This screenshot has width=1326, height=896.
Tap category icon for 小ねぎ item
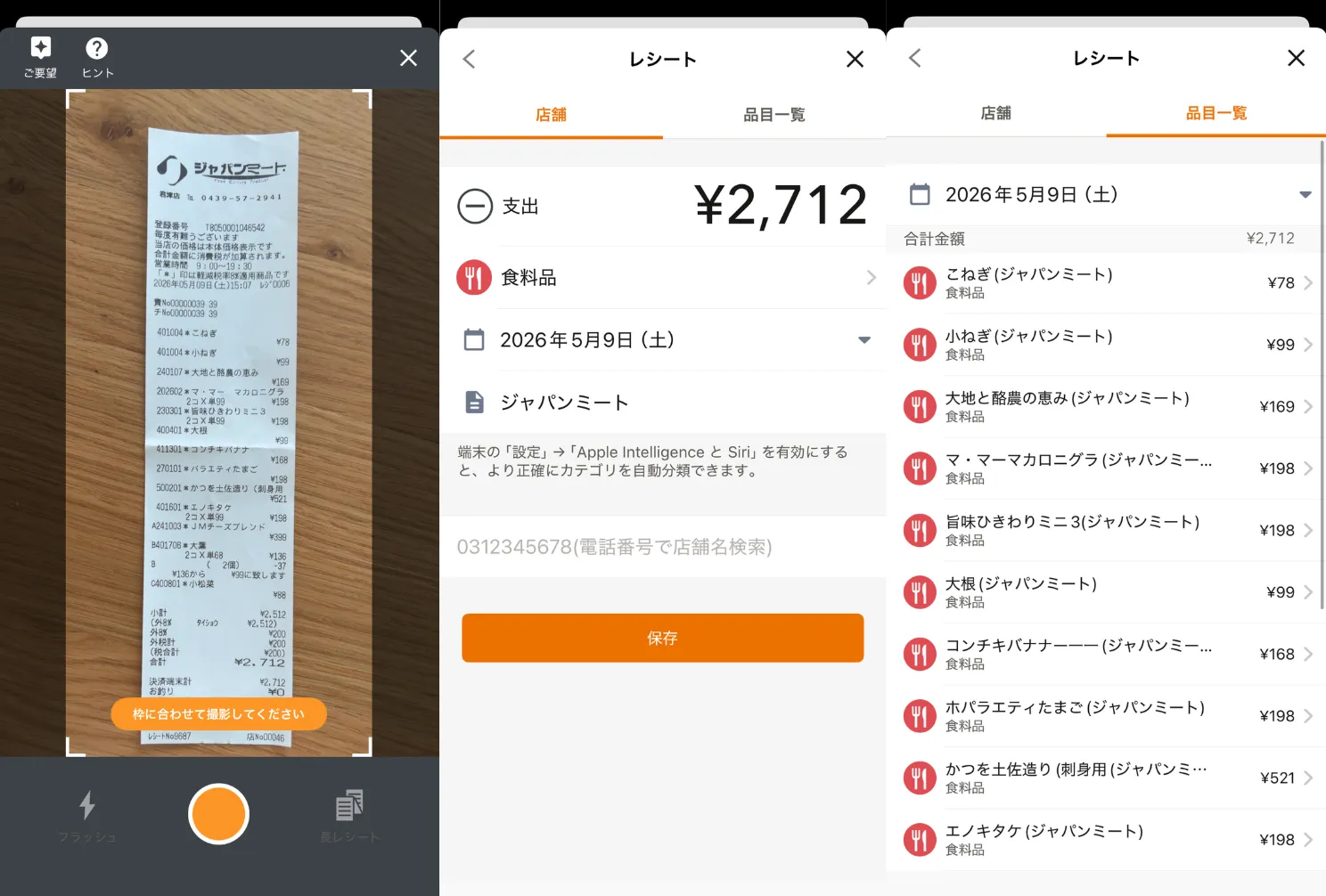tap(920, 345)
